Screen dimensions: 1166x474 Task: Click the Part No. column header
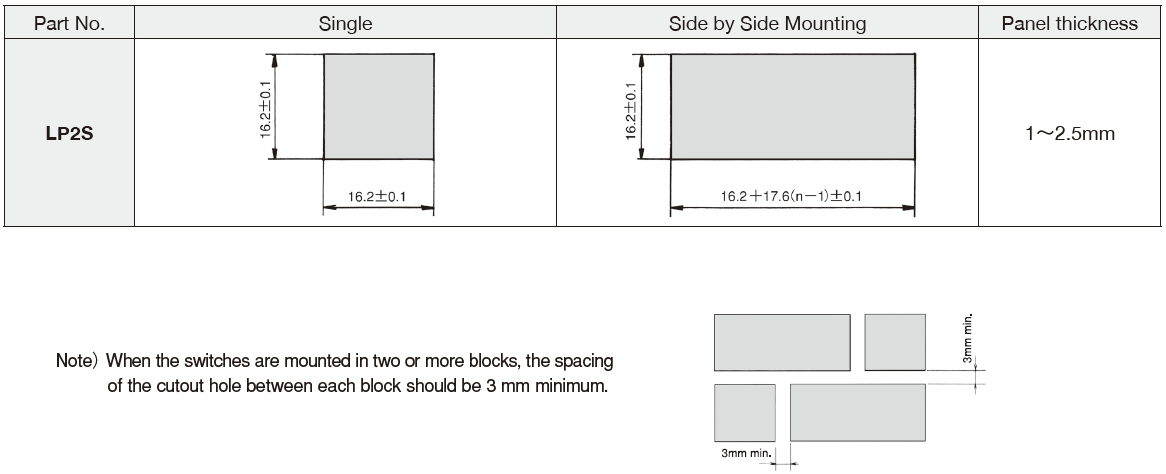(x=69, y=23)
